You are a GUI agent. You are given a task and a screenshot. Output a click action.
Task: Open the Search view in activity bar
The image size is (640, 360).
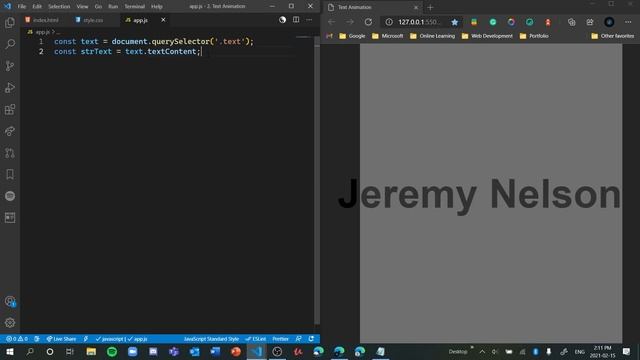(10, 44)
